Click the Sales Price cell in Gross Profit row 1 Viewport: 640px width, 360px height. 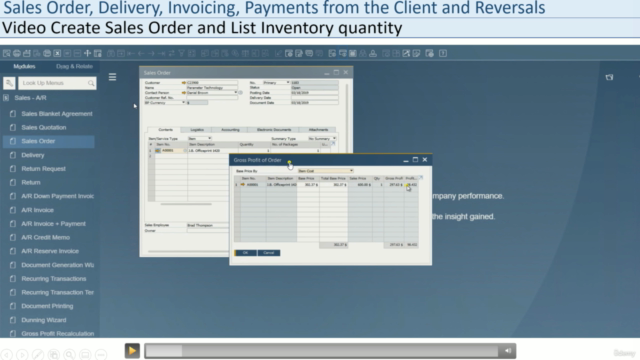tap(360, 184)
